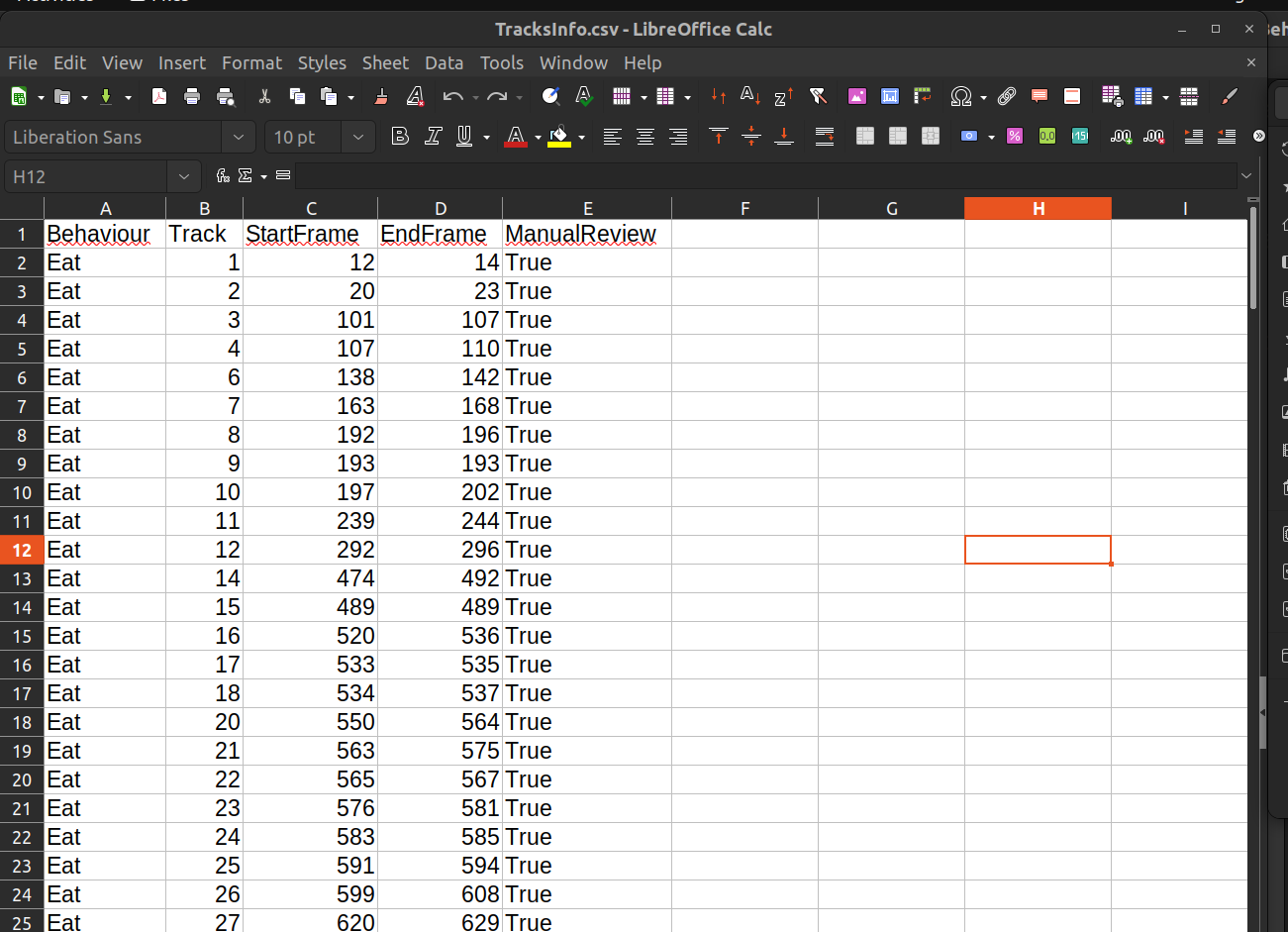Redo the last undone action
The width and height of the screenshot is (1288, 932).
tap(497, 96)
